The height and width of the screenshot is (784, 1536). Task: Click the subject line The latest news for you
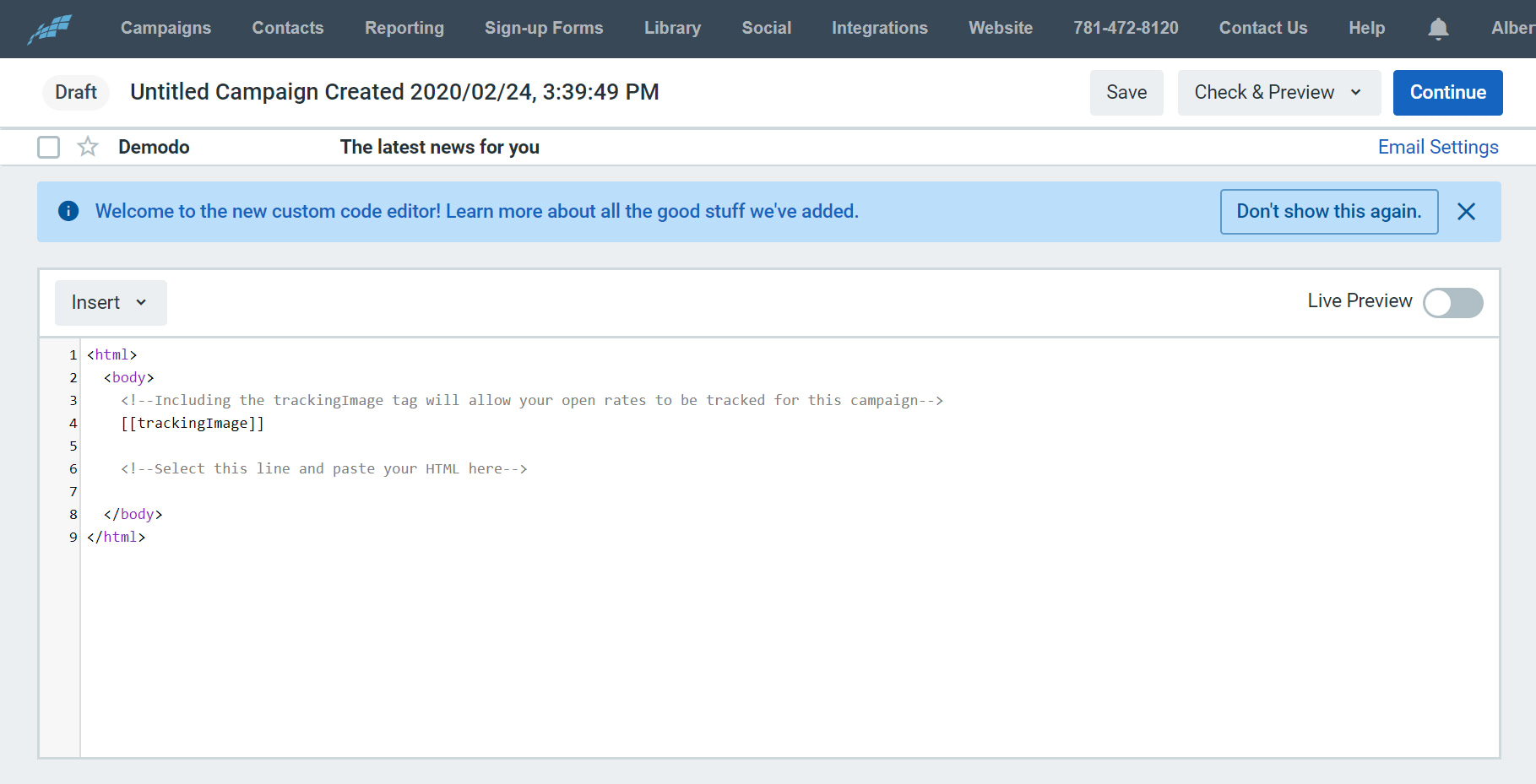(440, 147)
